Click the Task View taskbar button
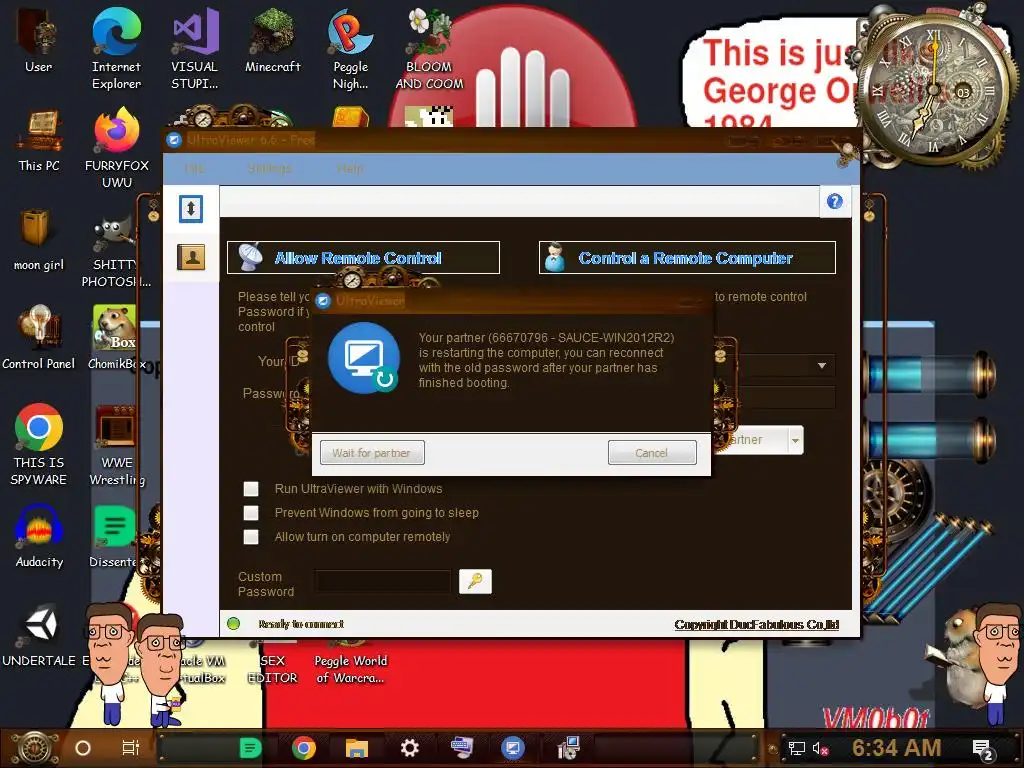Image resolution: width=1024 pixels, height=768 pixels. pos(131,748)
